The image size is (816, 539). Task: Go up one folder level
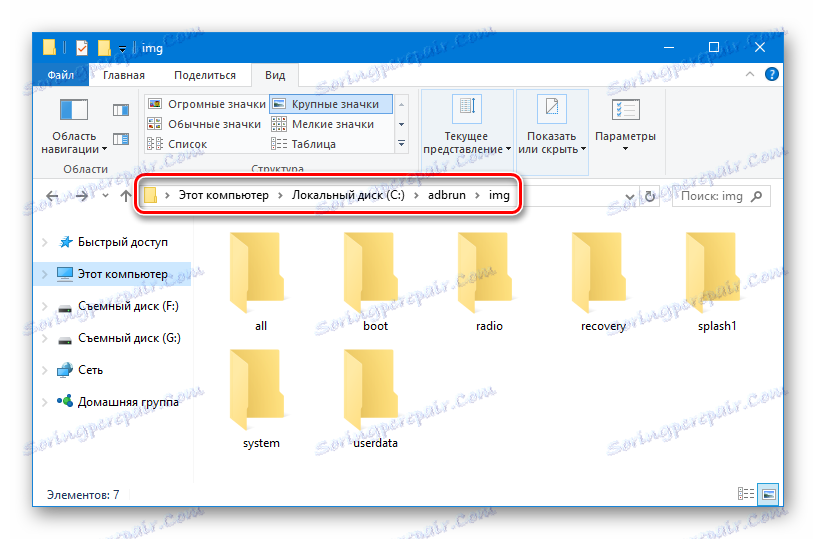pos(125,196)
